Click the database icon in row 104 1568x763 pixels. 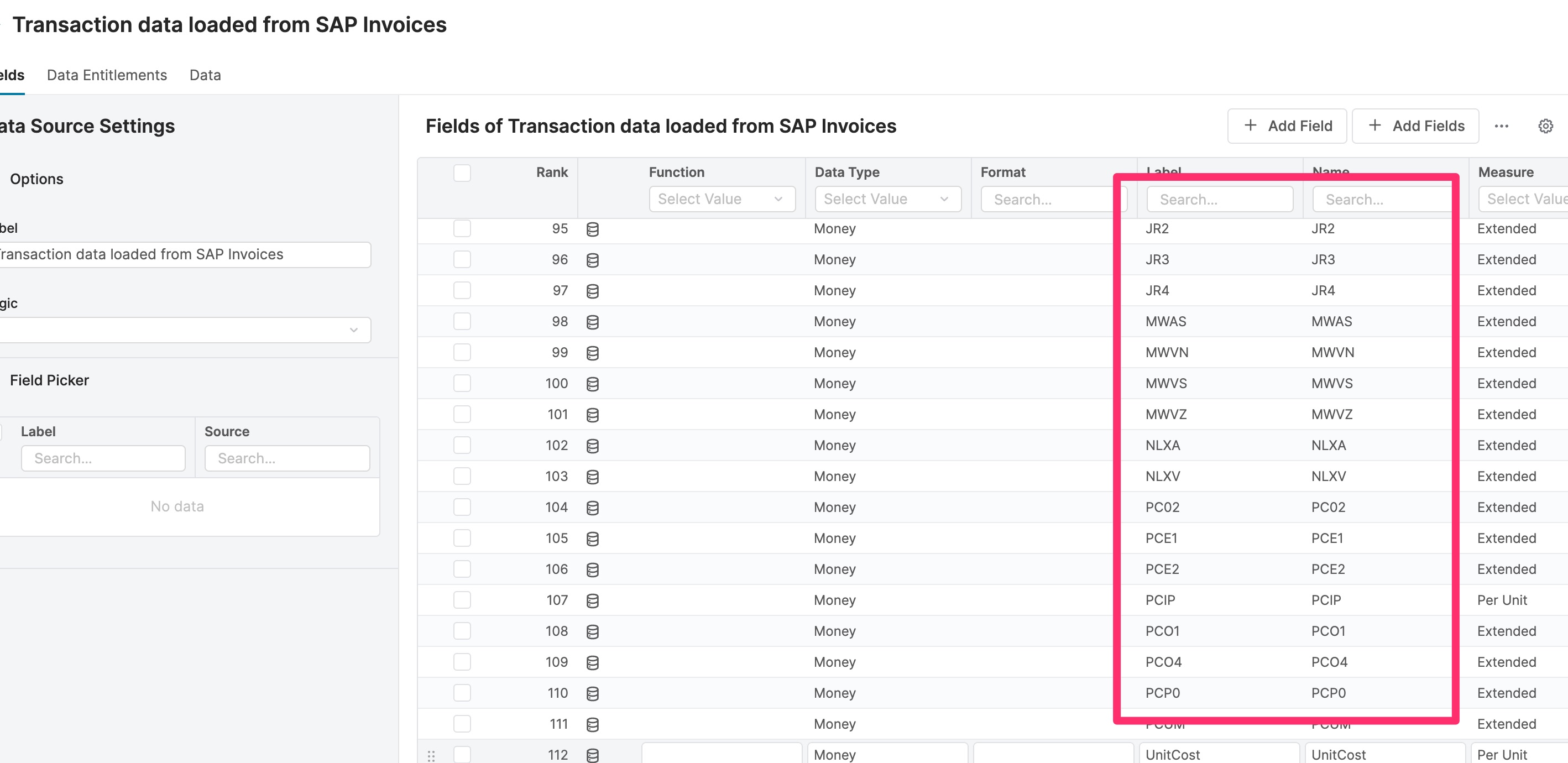[x=592, y=508]
